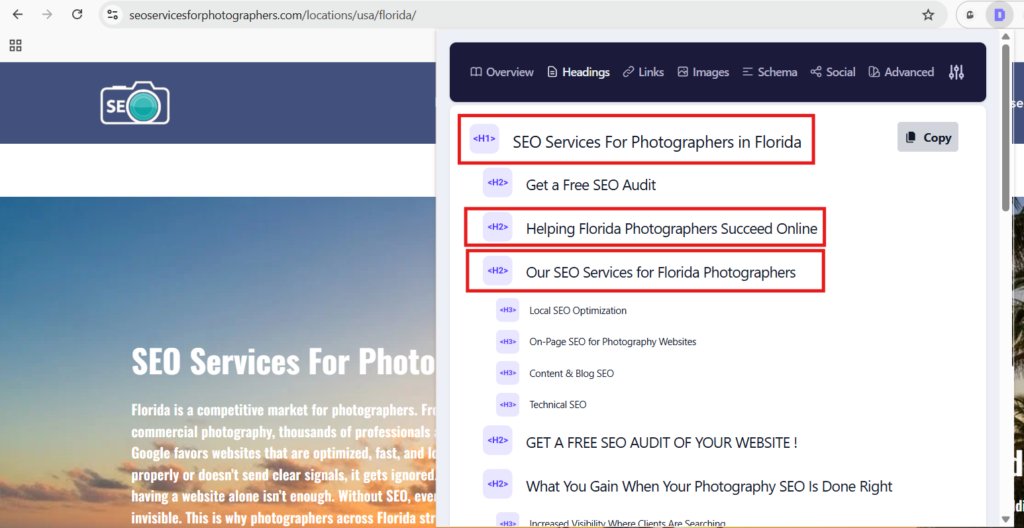
Task: Click the site info icon in address bar
Action: [113, 15]
